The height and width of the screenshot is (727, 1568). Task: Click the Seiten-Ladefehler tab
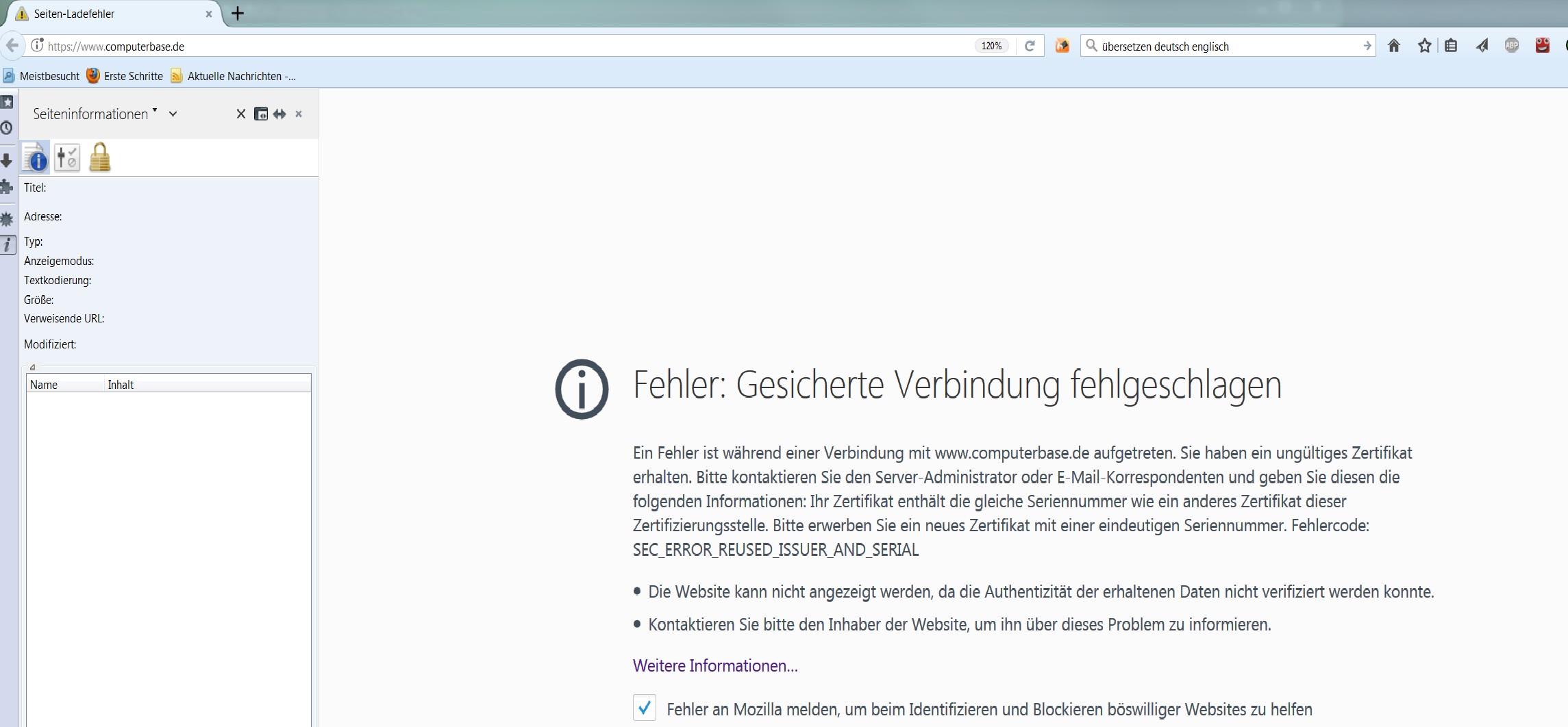pyautogui.click(x=114, y=14)
